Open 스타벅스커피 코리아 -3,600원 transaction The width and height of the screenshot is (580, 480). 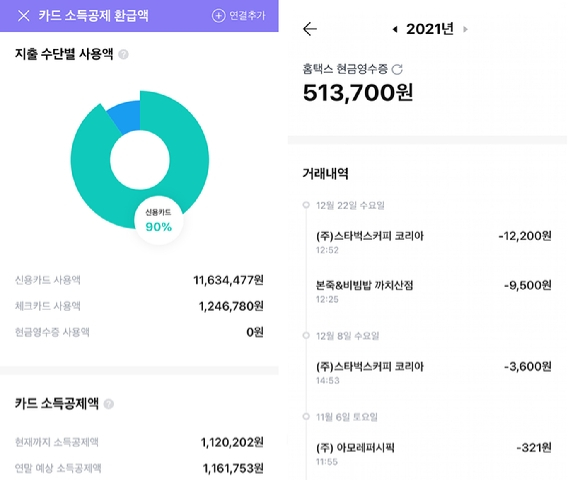[434, 373]
